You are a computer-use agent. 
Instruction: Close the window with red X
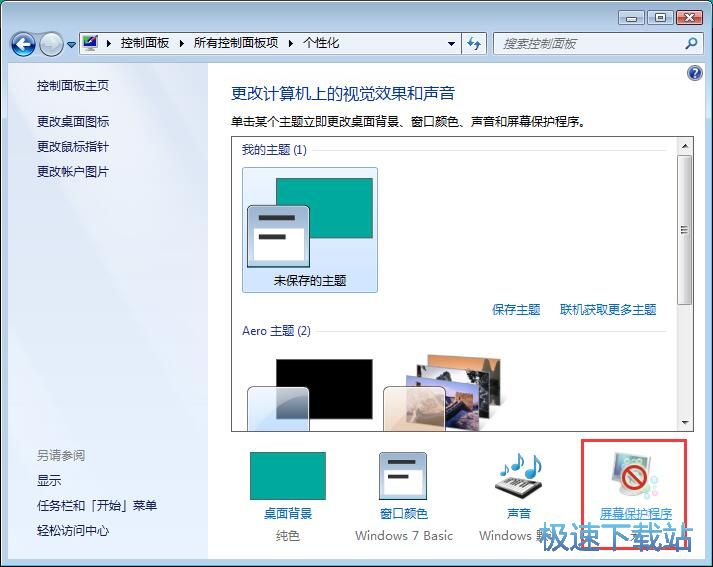pos(689,18)
